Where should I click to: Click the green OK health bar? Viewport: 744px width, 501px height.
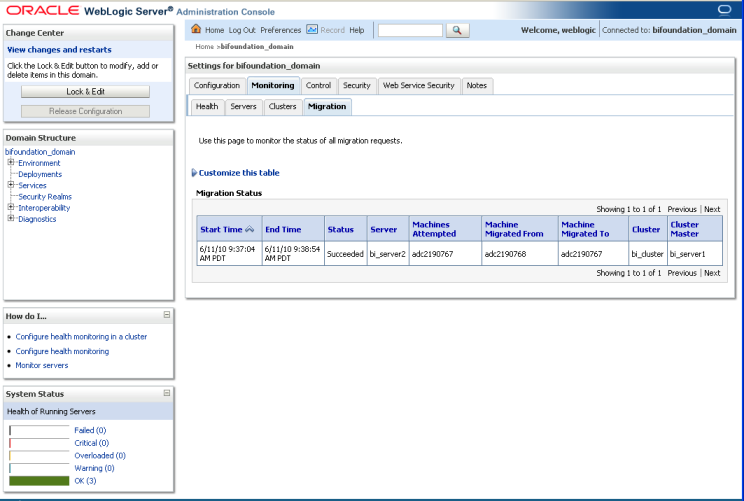[x=39, y=481]
